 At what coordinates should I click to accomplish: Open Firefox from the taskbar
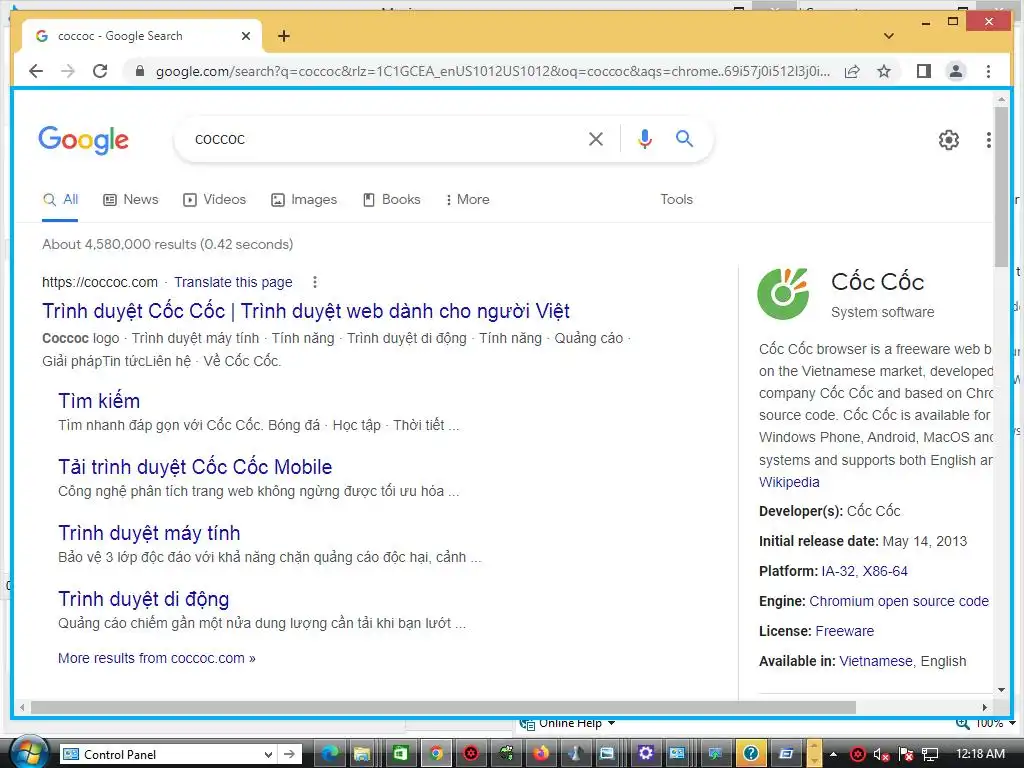tap(541, 754)
